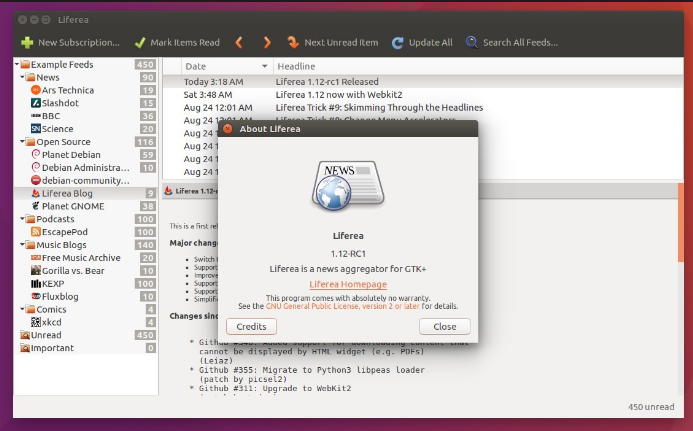Select the Debian Administration feed icon

[36, 167]
